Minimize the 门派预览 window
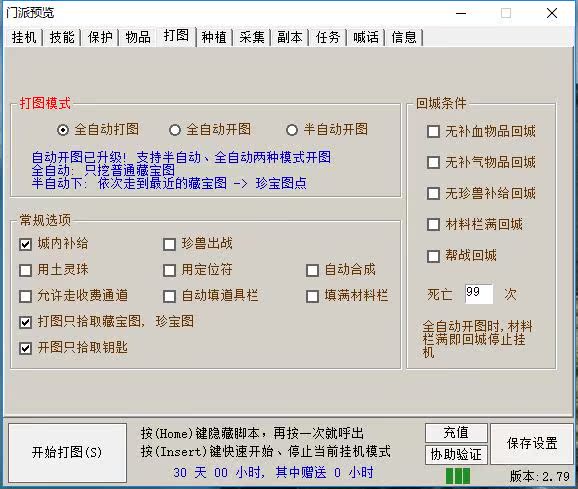Image resolution: width=578 pixels, height=489 pixels. [461, 14]
